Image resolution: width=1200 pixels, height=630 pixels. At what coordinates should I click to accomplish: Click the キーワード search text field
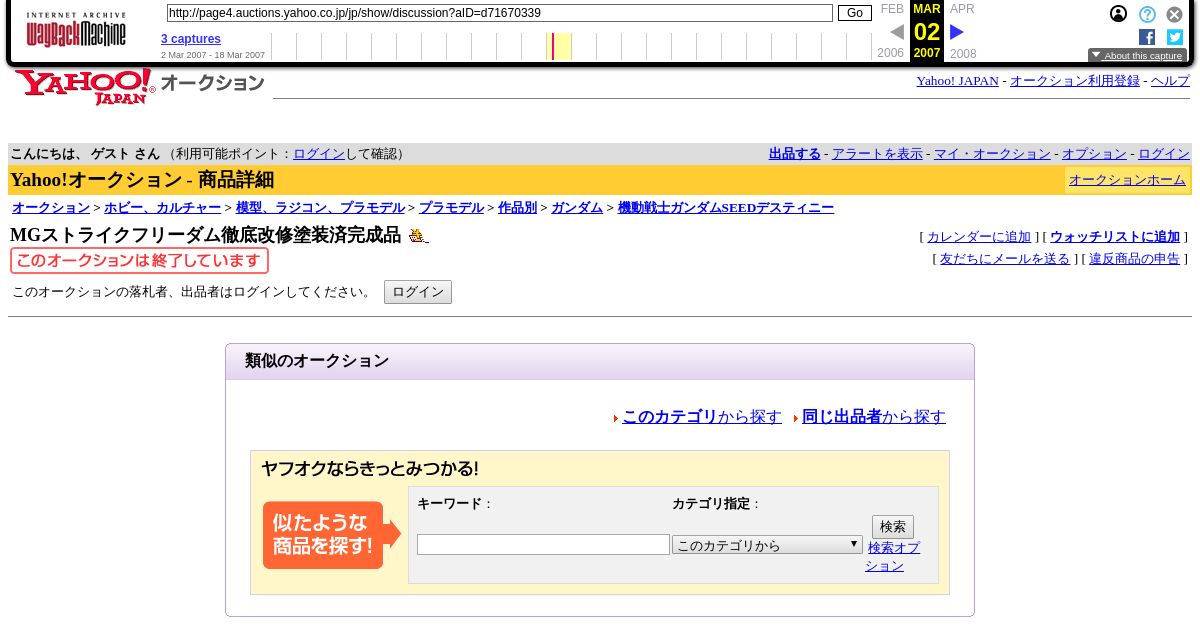543,545
